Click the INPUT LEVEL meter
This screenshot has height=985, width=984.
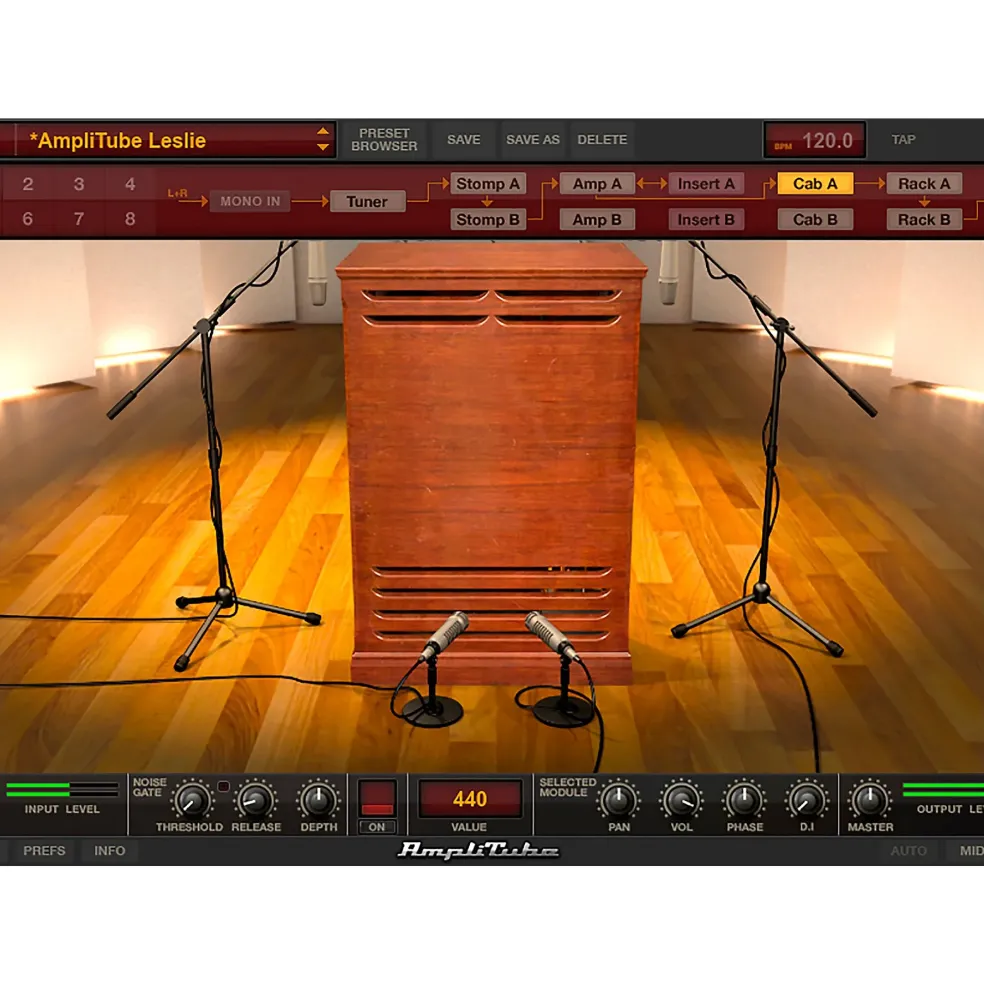[x=62, y=790]
